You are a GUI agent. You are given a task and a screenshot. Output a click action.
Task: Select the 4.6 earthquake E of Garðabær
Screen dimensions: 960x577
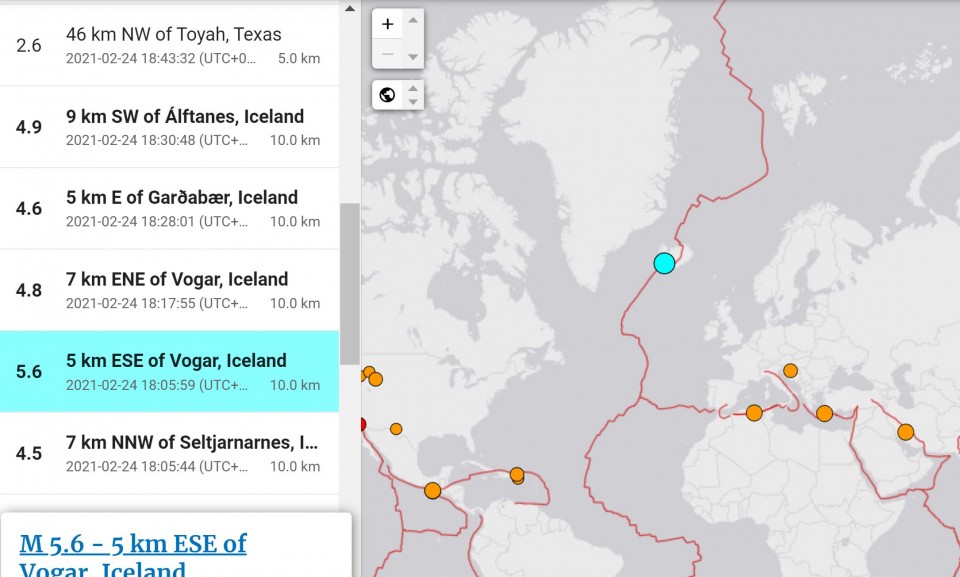[168, 208]
